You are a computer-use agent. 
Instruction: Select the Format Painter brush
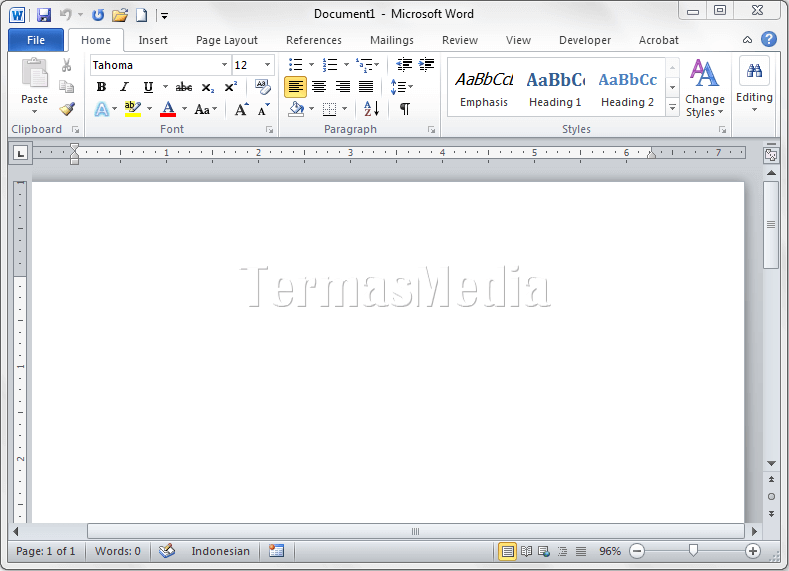pyautogui.click(x=66, y=108)
